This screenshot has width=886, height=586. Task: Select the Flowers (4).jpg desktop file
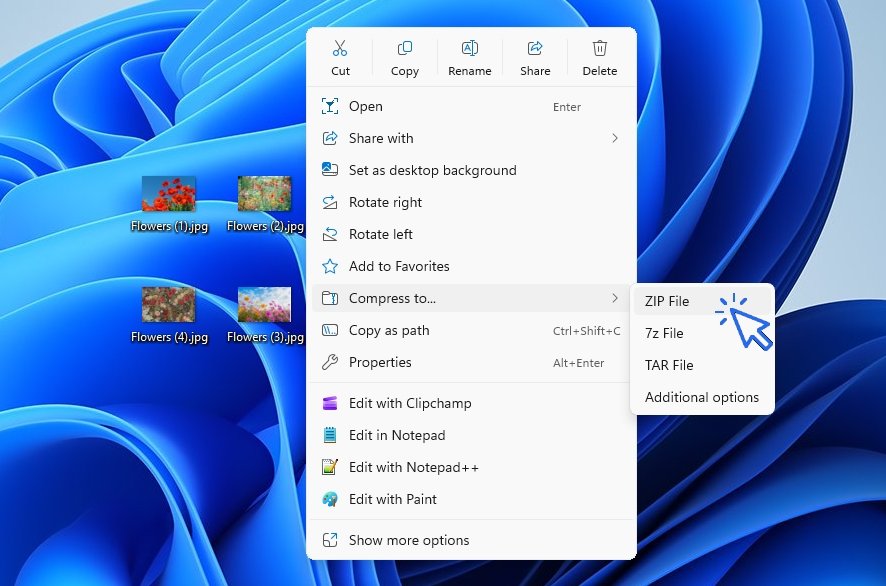coord(169,305)
